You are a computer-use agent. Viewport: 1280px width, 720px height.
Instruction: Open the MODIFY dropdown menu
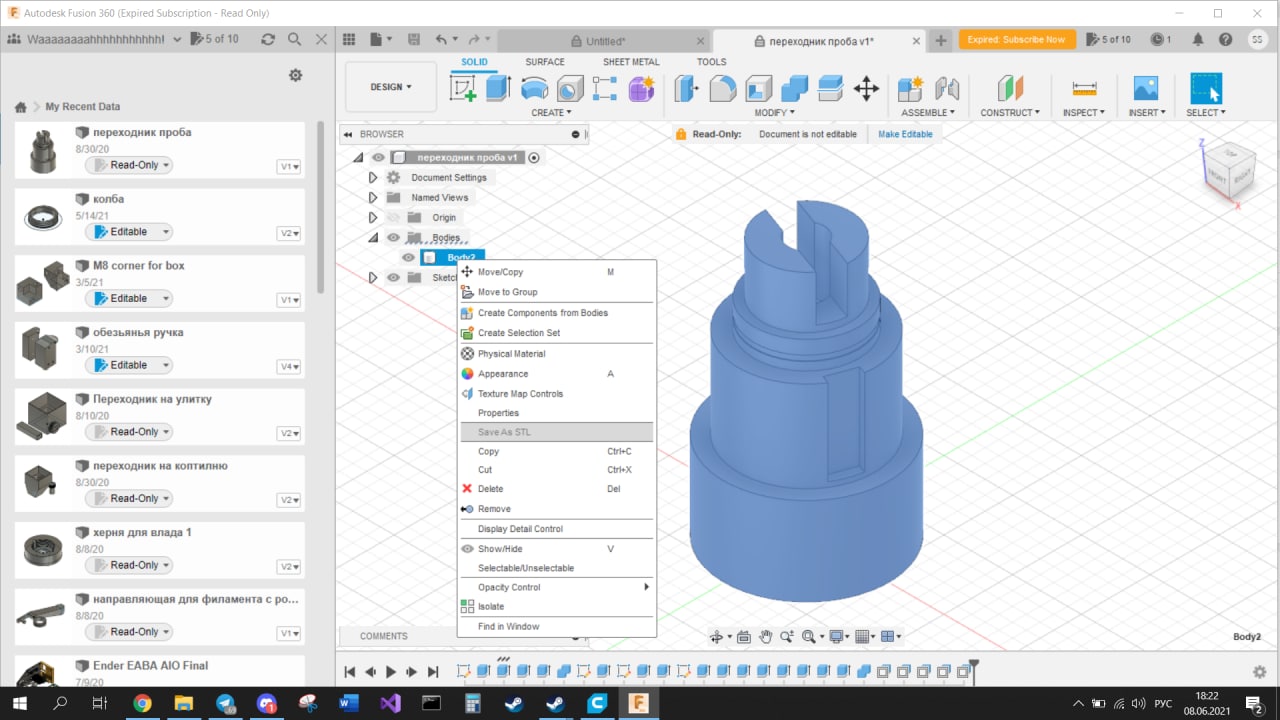774,113
